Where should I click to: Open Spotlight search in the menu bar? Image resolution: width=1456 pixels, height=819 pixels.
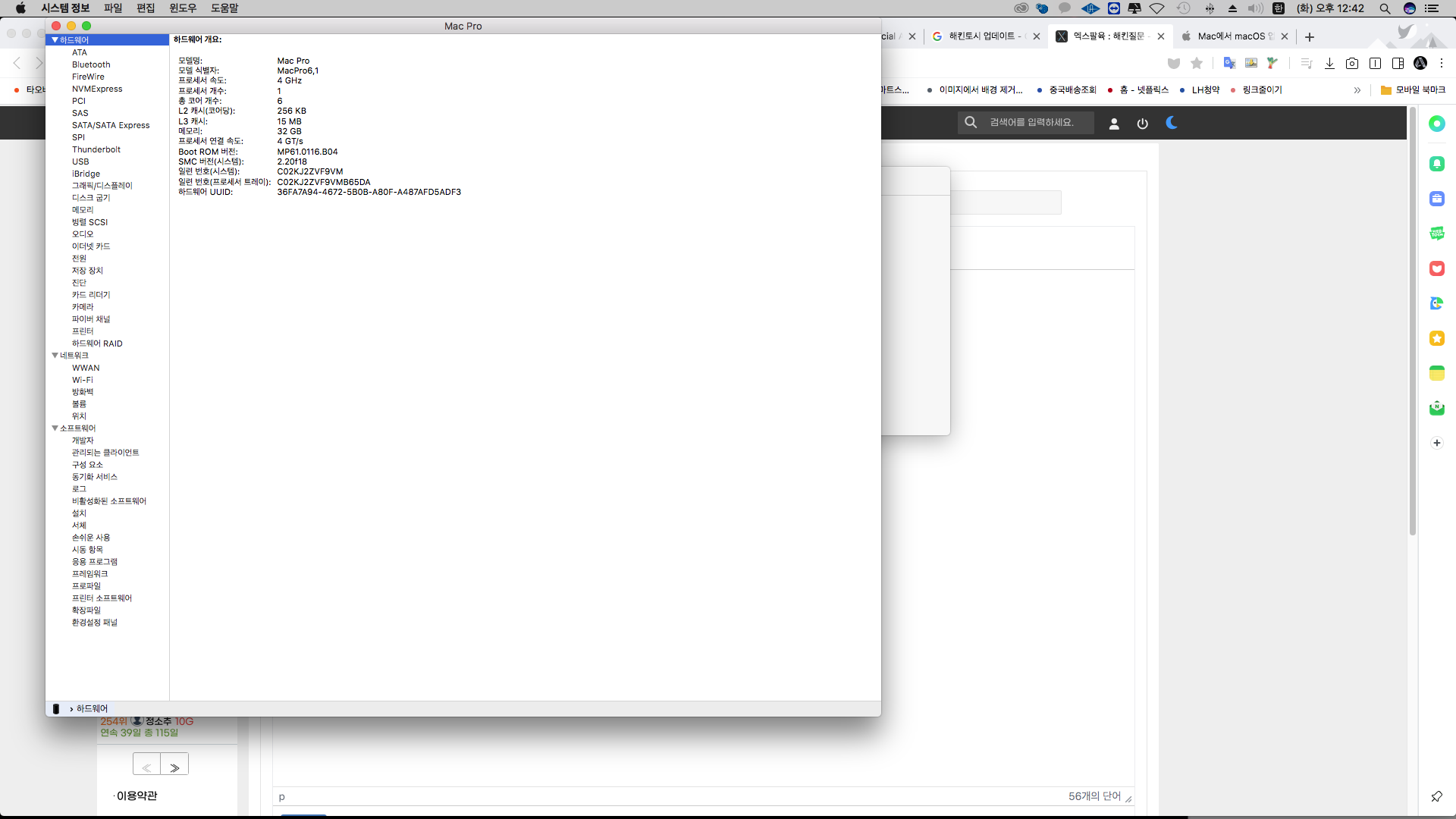(x=1385, y=8)
